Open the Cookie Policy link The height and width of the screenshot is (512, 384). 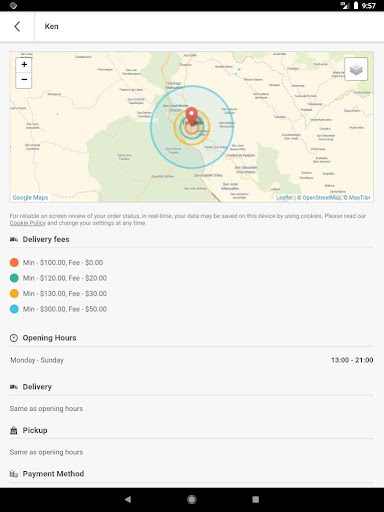pos(27,223)
